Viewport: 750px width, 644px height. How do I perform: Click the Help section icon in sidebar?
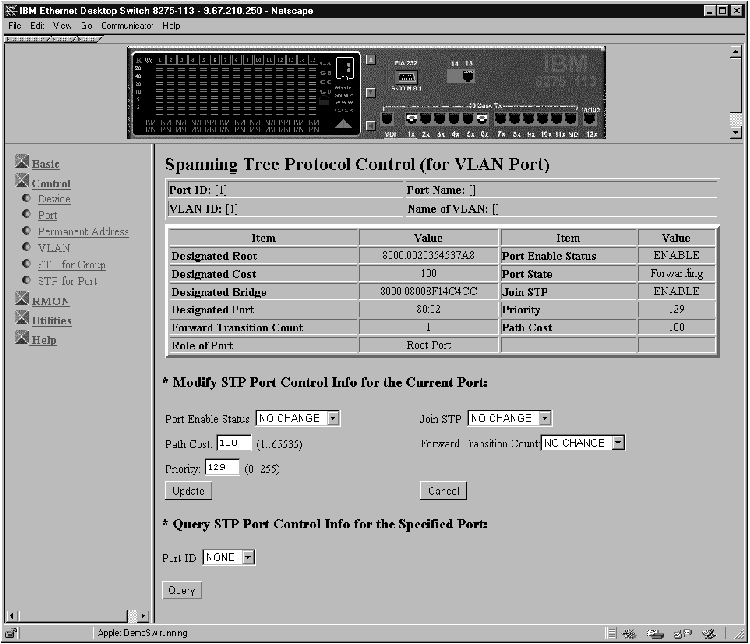click(x=23, y=340)
